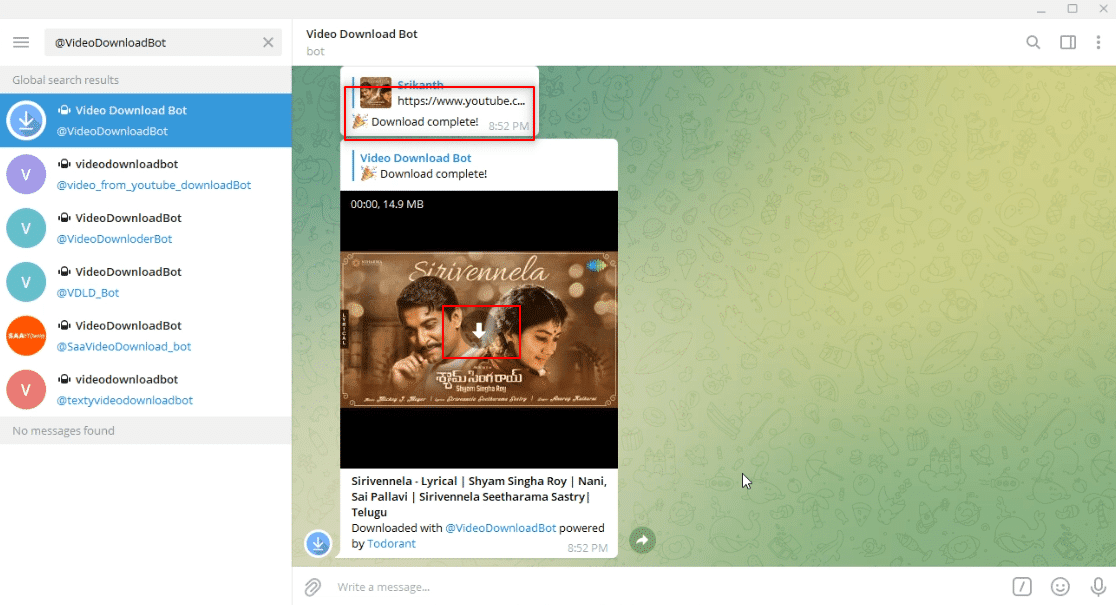Toggle the green forward arrow on the message
This screenshot has height=605, width=1116.
click(x=642, y=540)
